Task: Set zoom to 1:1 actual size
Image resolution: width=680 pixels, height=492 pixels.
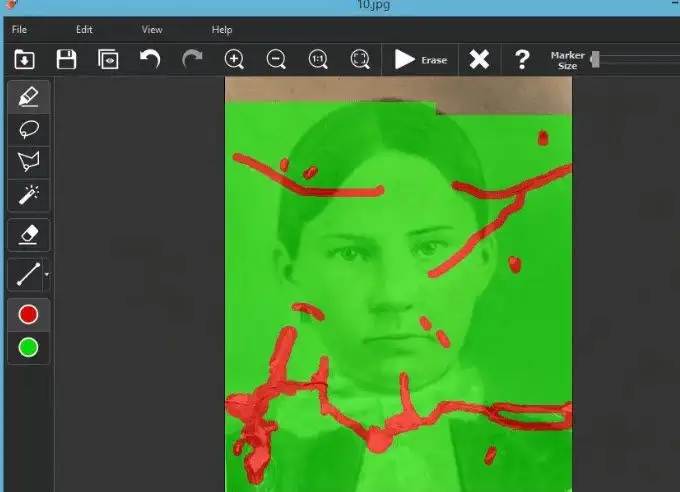Action: pyautogui.click(x=318, y=59)
